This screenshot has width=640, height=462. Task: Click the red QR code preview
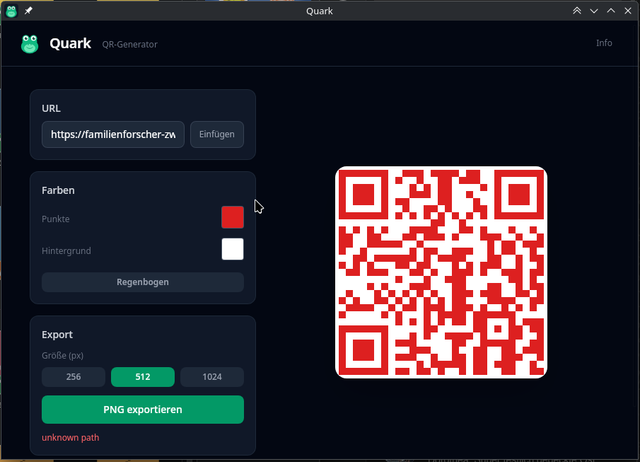click(441, 272)
